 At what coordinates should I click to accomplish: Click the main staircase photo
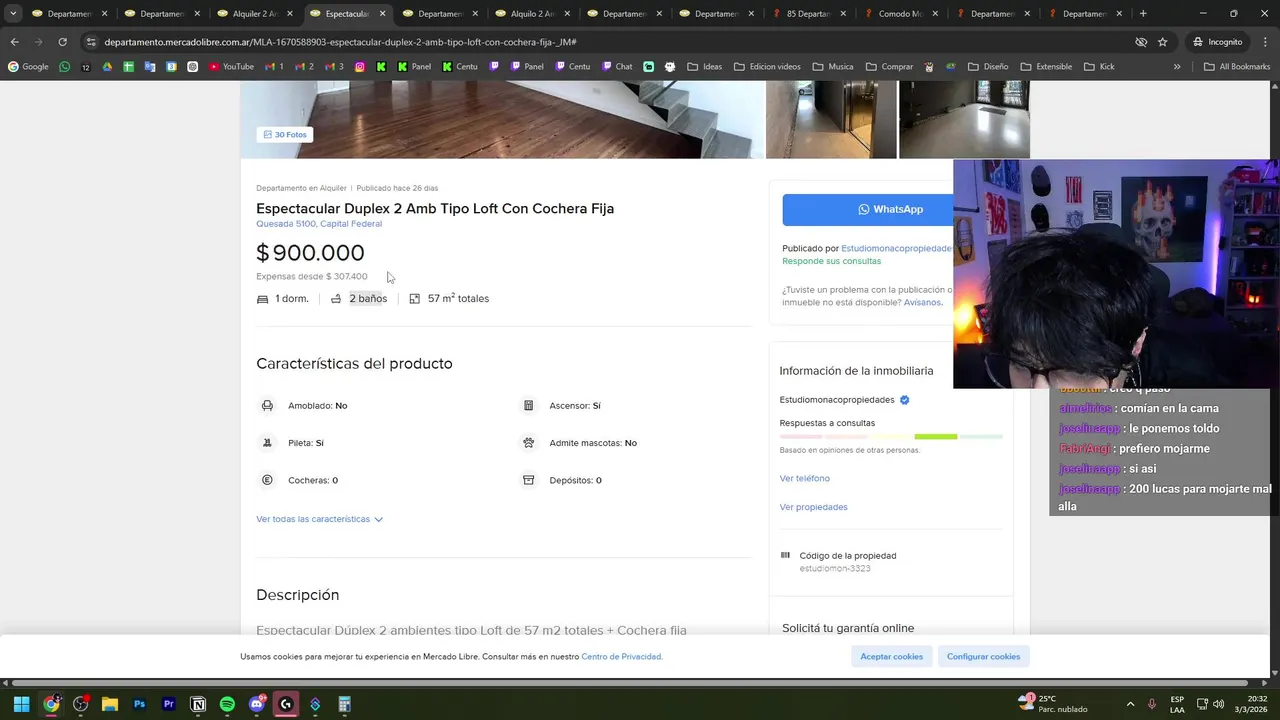tap(502, 119)
